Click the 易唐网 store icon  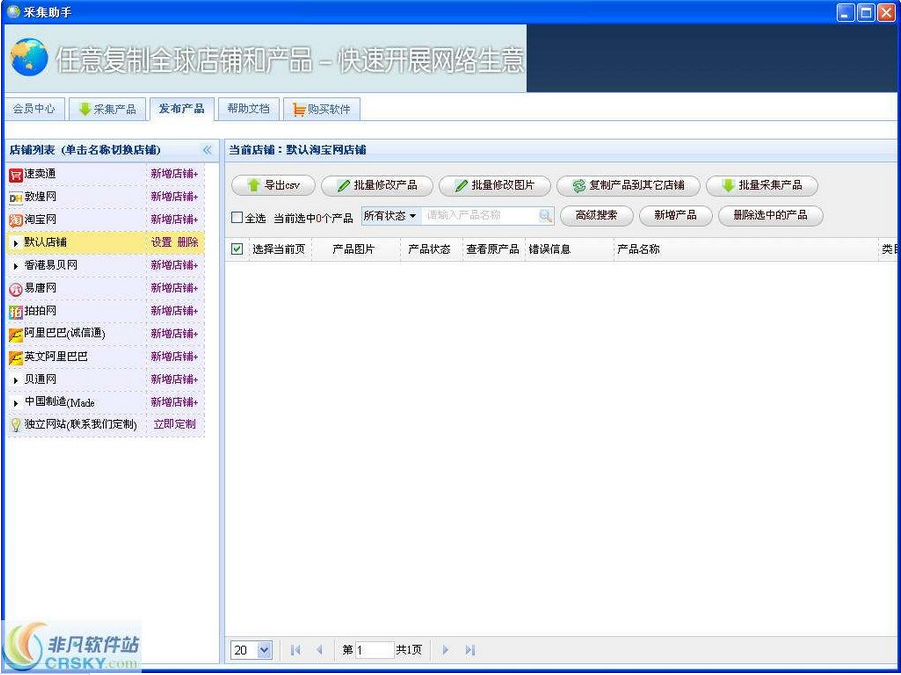click(x=14, y=288)
